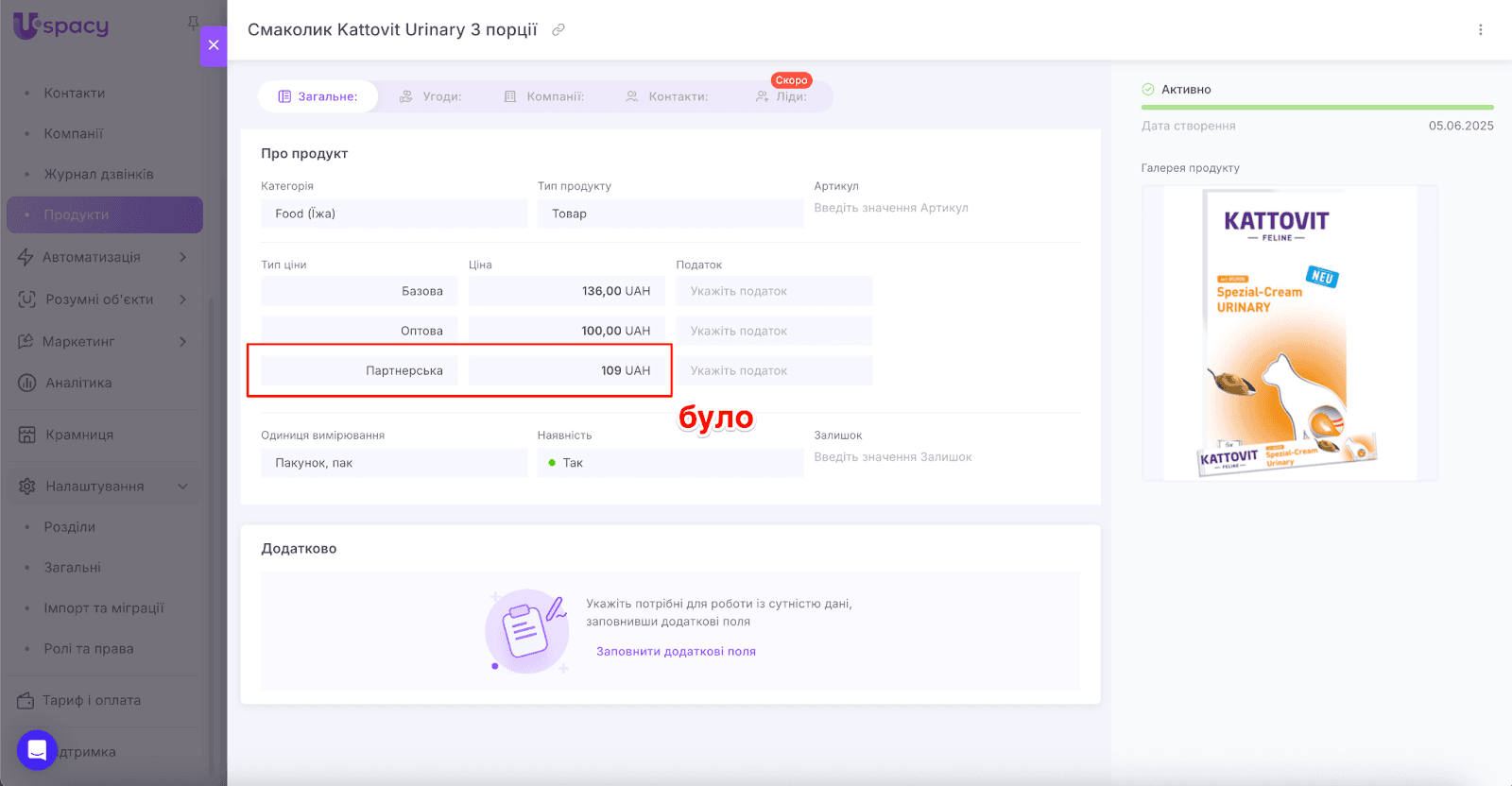
Task: Open tax dropdown for Оптова price
Action: 774,331
